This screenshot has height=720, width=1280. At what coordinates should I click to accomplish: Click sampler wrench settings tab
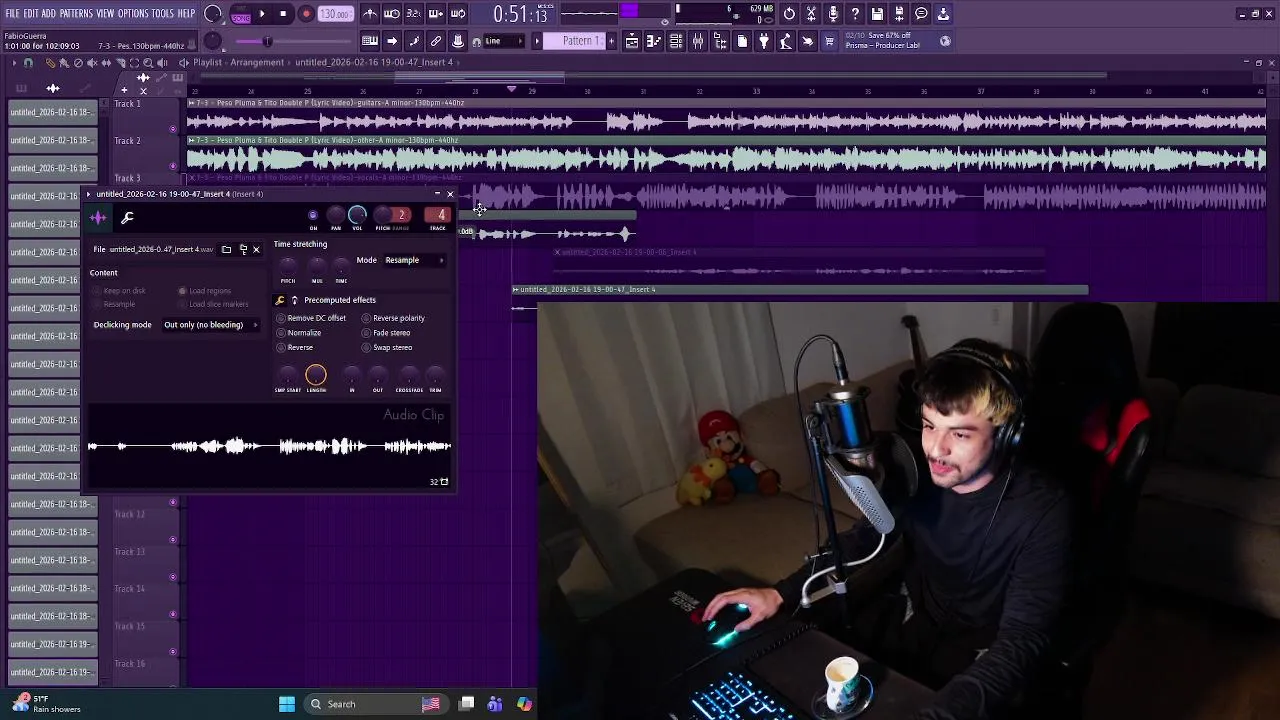click(127, 217)
